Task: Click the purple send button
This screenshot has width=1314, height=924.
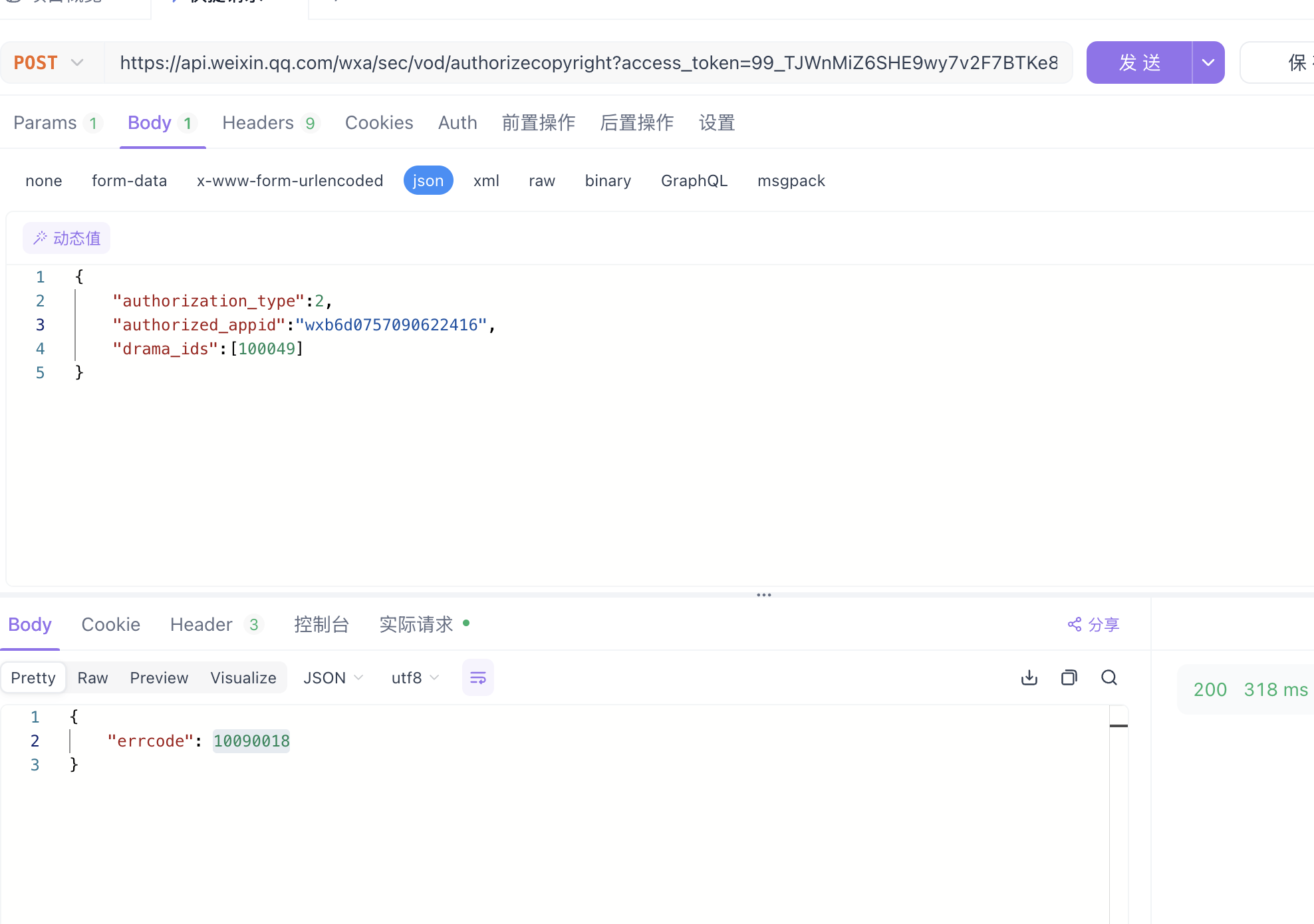Action: click(1139, 62)
